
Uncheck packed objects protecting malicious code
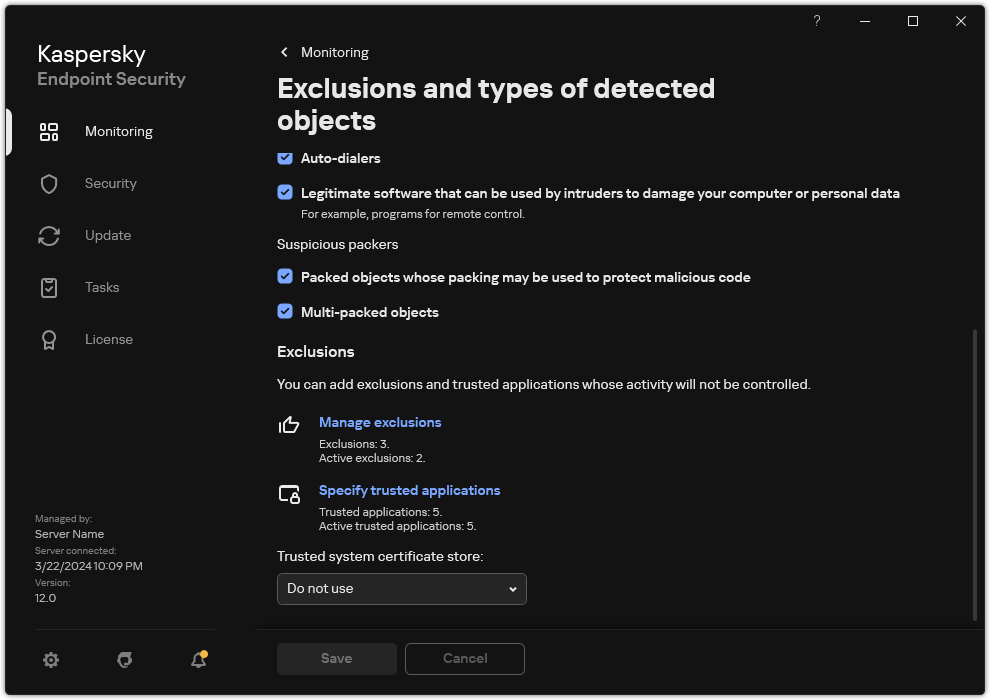(284, 277)
